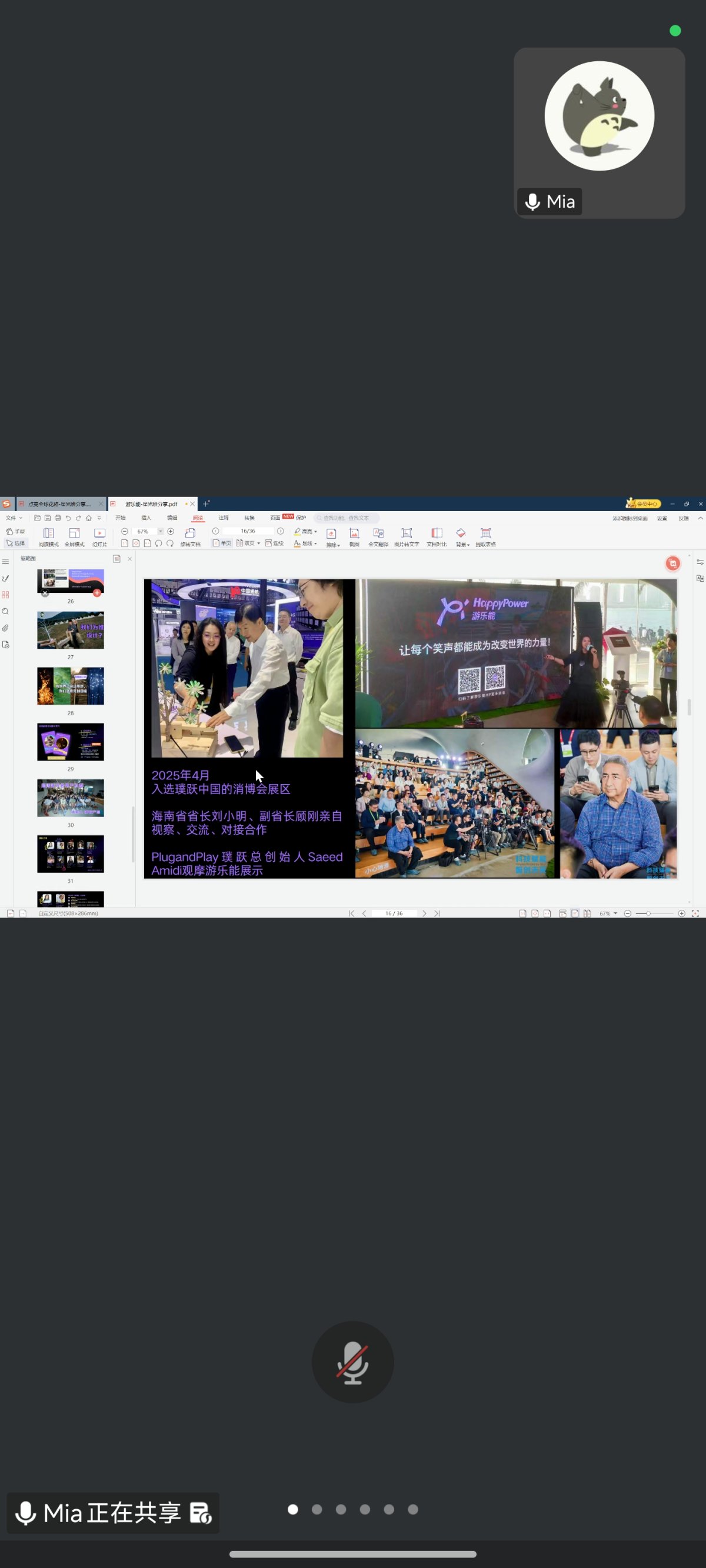This screenshot has height=1568, width=706.
Task: Enable 阅读模式 reading mode
Action: click(x=49, y=537)
